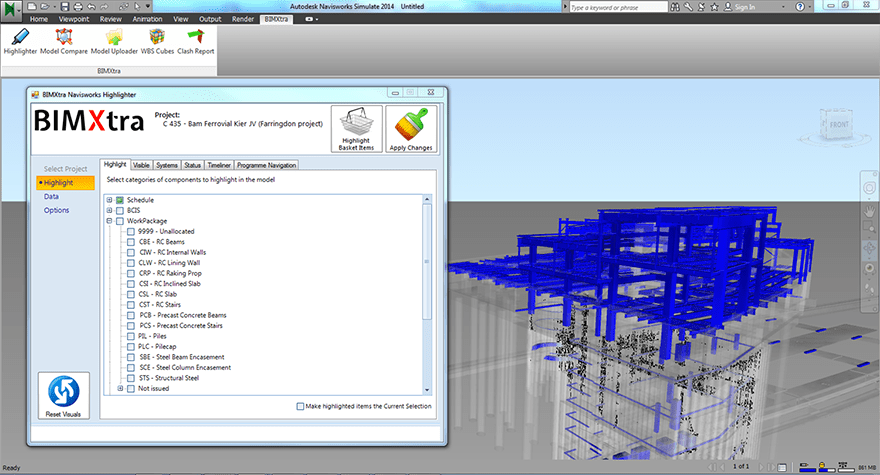Open the Review ribbon tab
The width and height of the screenshot is (880, 475).
pos(111,19)
